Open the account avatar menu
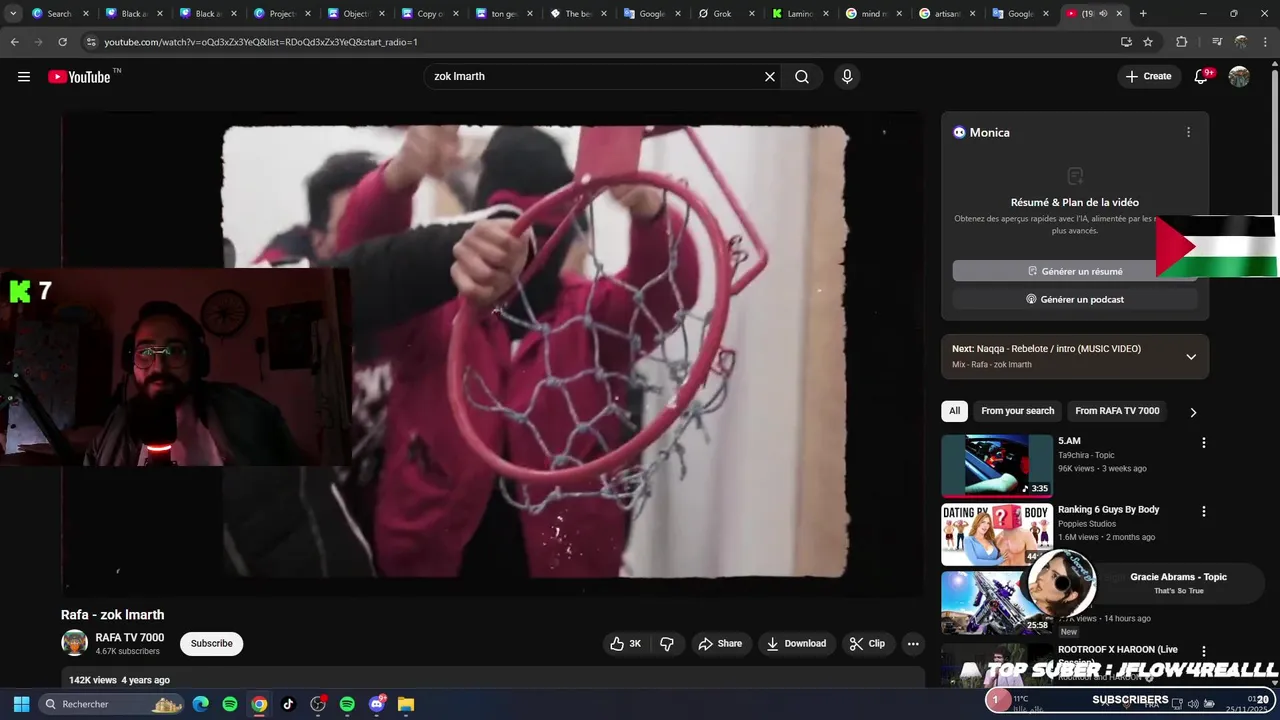The image size is (1280, 720). click(x=1239, y=77)
